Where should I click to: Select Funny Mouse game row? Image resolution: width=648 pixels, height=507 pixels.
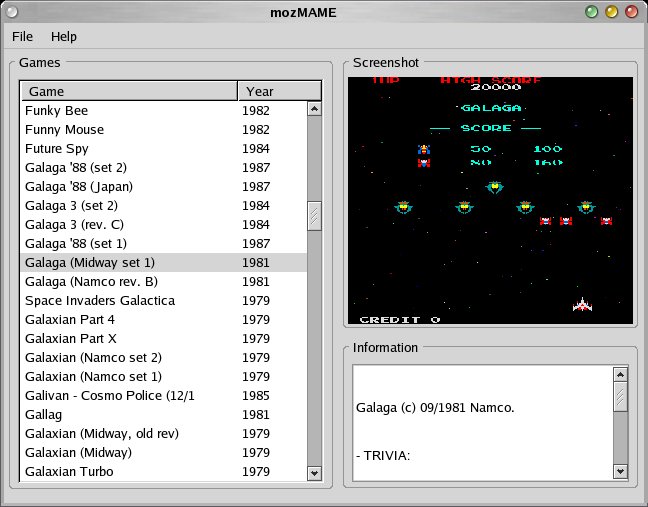point(164,129)
